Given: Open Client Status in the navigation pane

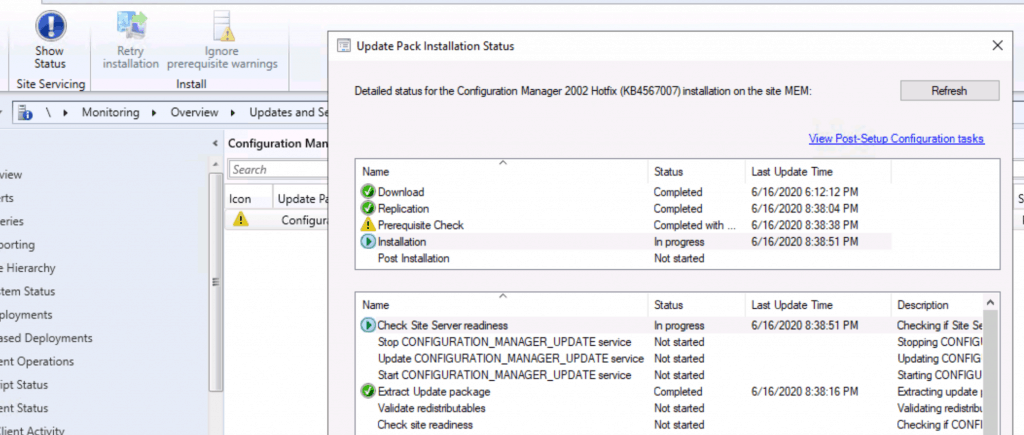Looking at the screenshot, I should [x=25, y=408].
